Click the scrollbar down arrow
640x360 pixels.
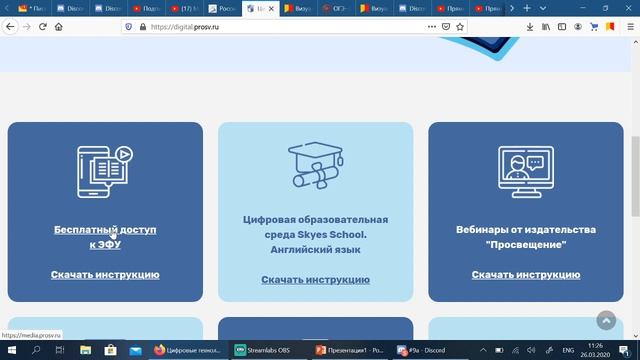[636, 336]
